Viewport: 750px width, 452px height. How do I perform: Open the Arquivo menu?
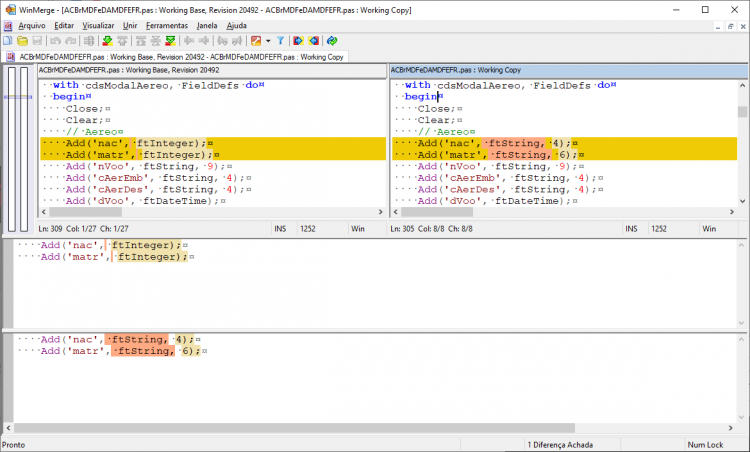click(32, 26)
